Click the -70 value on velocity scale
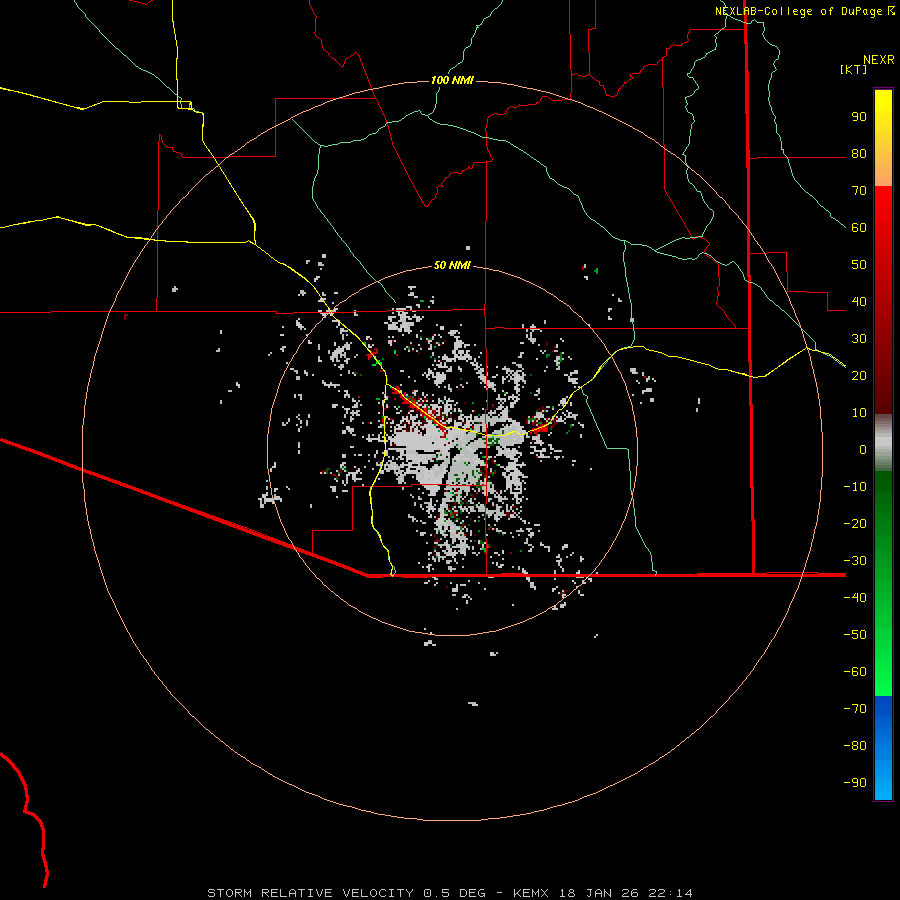 point(855,709)
